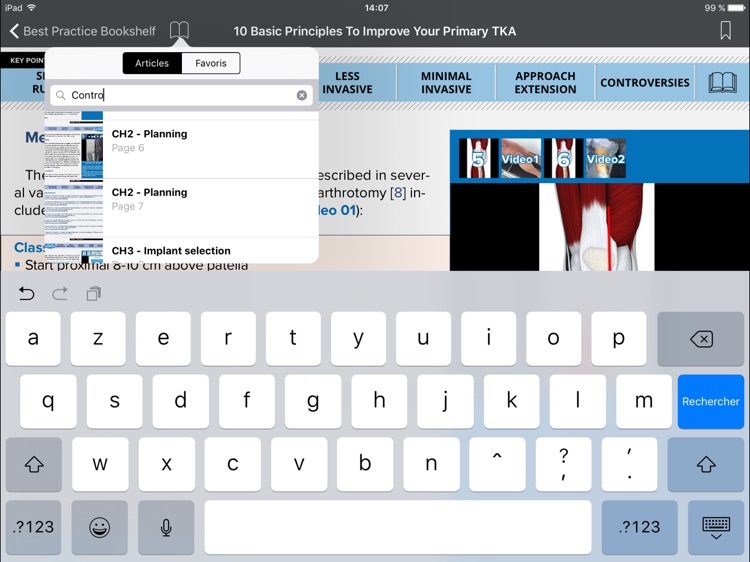The height and width of the screenshot is (562, 750).
Task: Tap the right shift key
Action: click(706, 464)
